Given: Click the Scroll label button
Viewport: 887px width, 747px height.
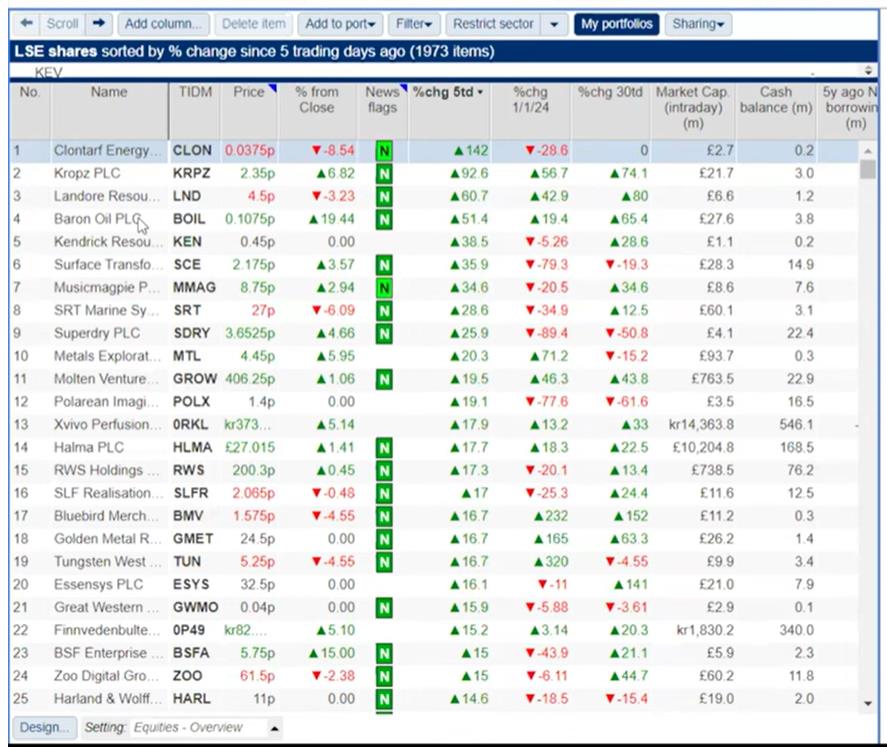Looking at the screenshot, I should point(62,24).
